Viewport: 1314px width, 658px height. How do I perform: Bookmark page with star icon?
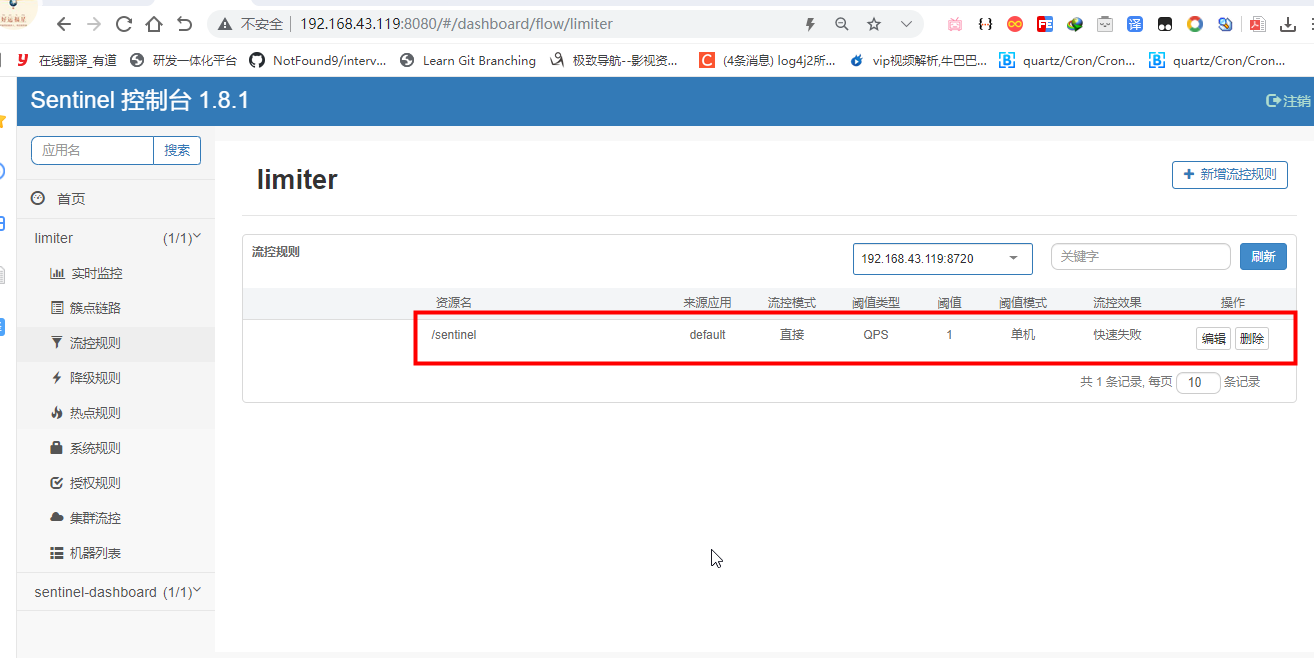point(874,24)
